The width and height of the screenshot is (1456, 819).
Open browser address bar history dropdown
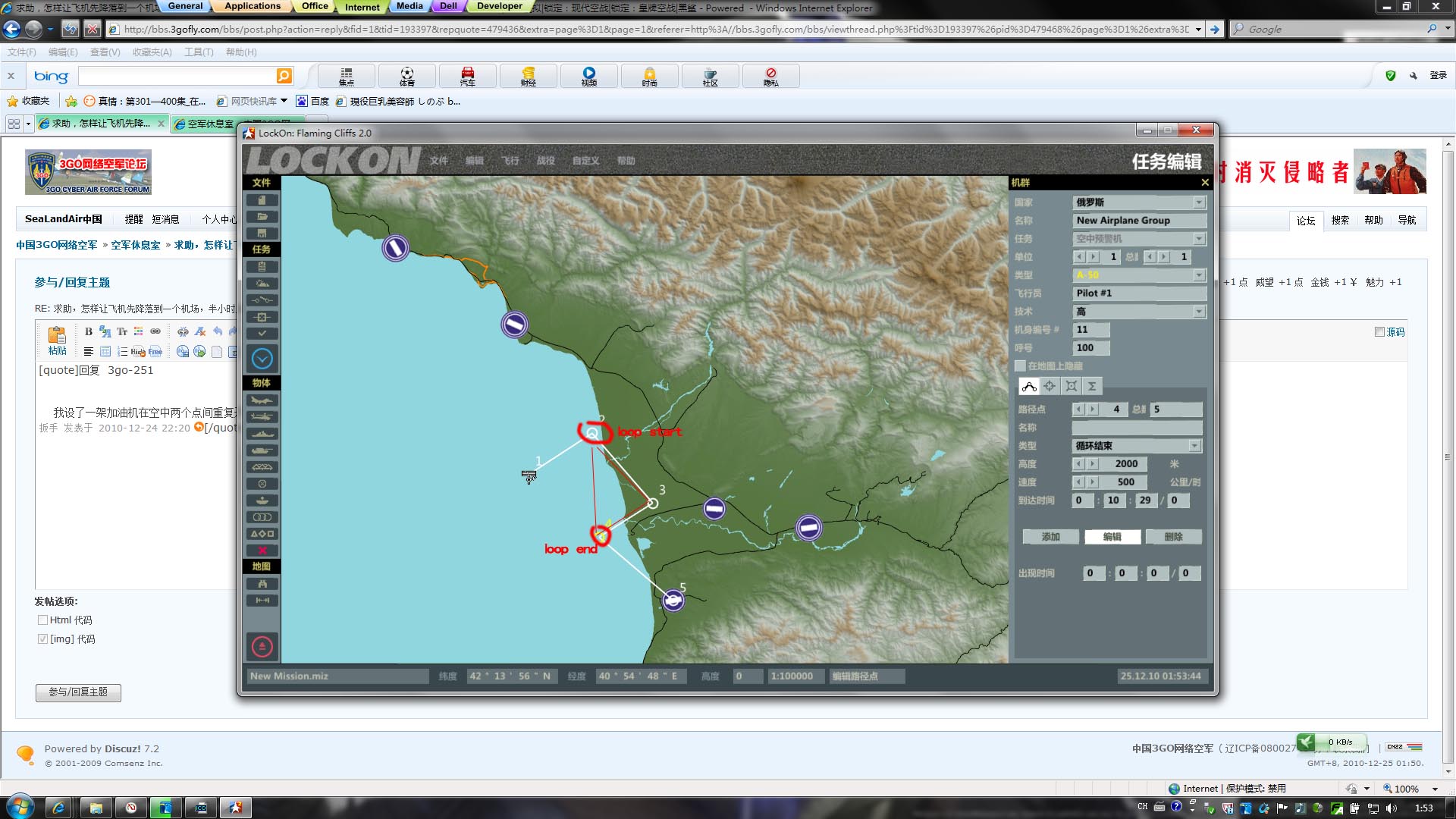(x=1198, y=30)
